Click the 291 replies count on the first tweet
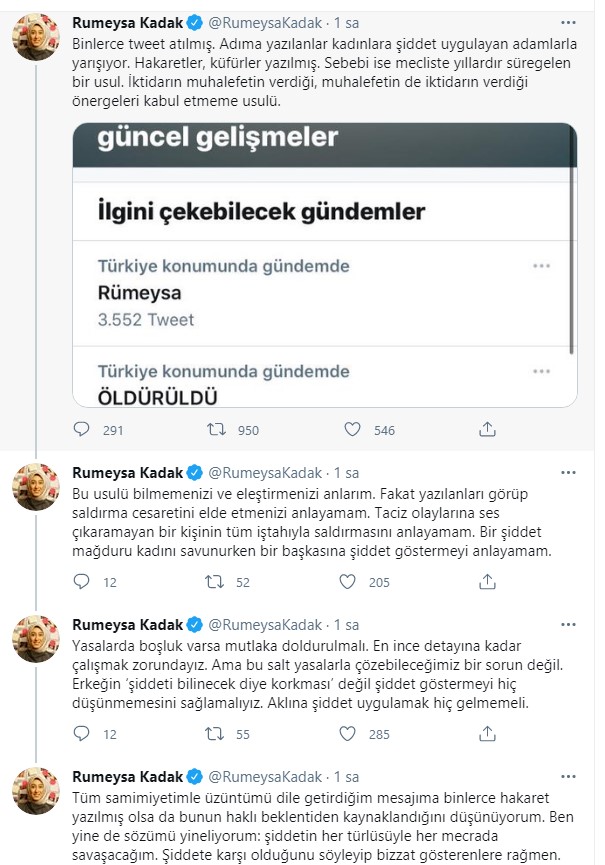This screenshot has width=605, height=865. 114,428
